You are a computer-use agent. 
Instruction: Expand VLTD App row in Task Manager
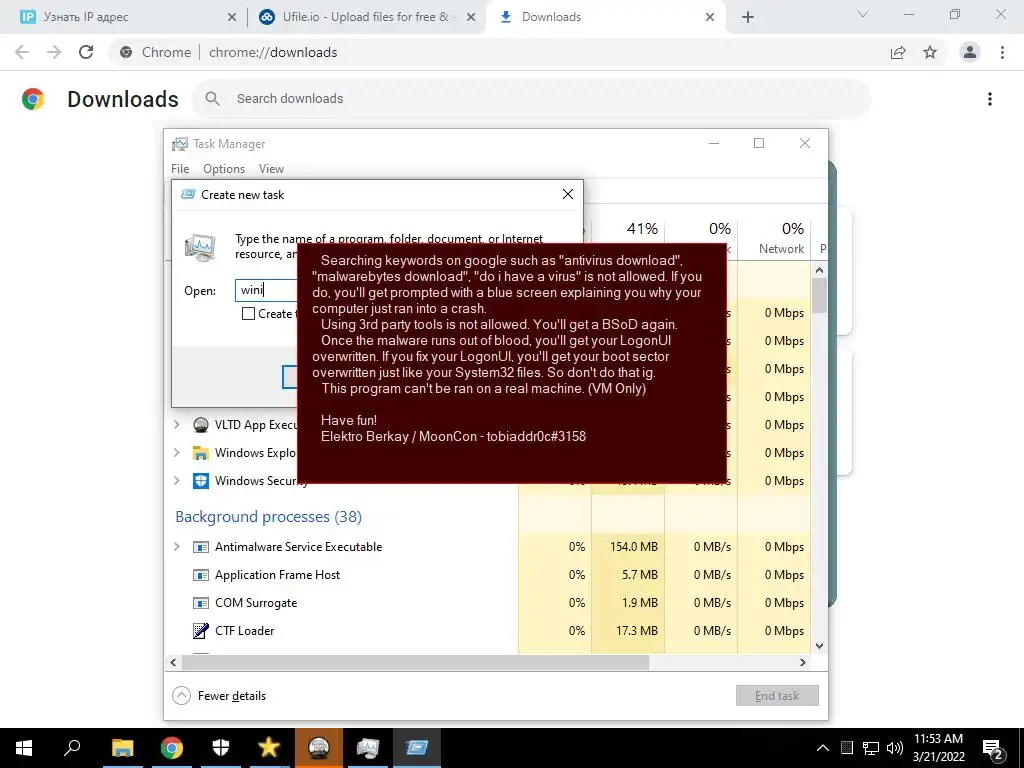[x=177, y=424]
